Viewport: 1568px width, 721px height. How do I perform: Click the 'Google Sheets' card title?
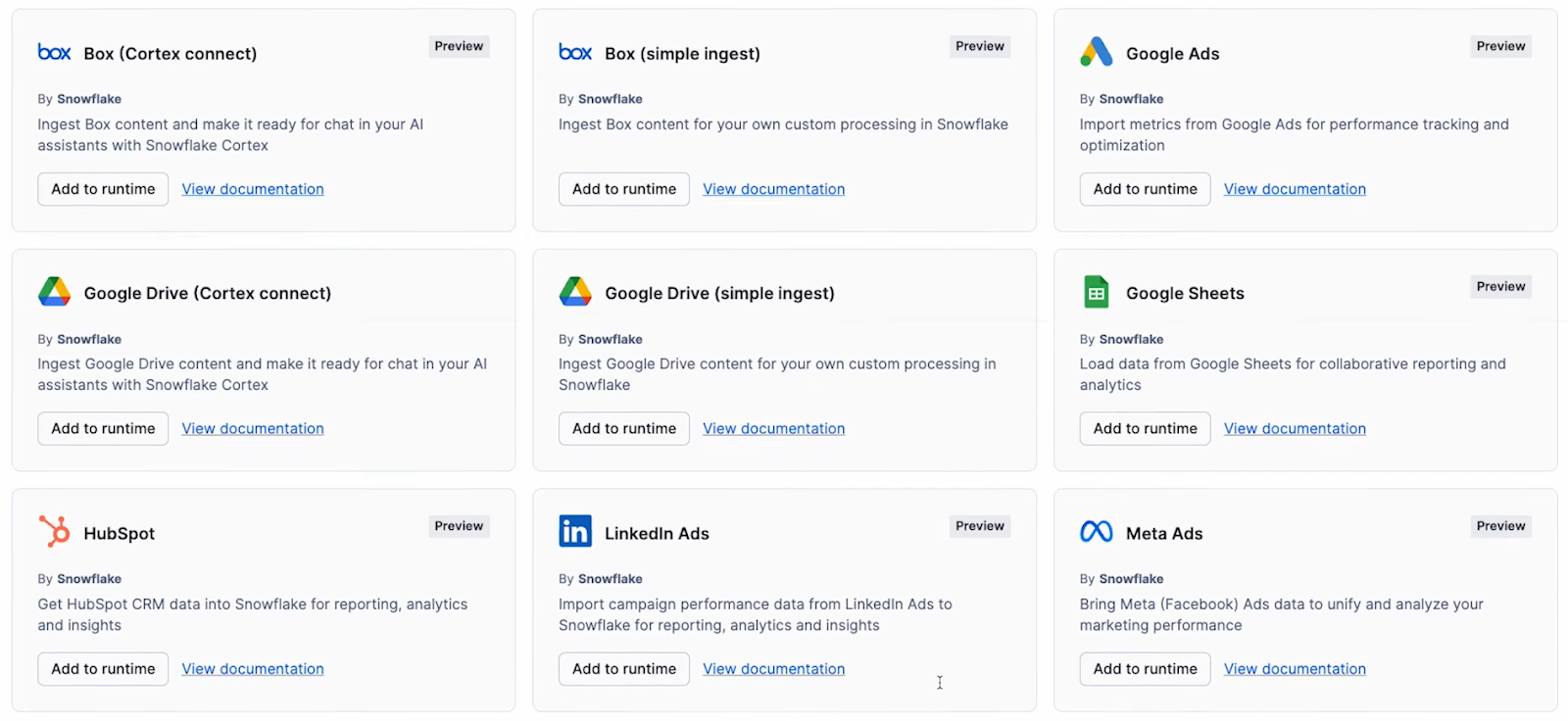1185,293
